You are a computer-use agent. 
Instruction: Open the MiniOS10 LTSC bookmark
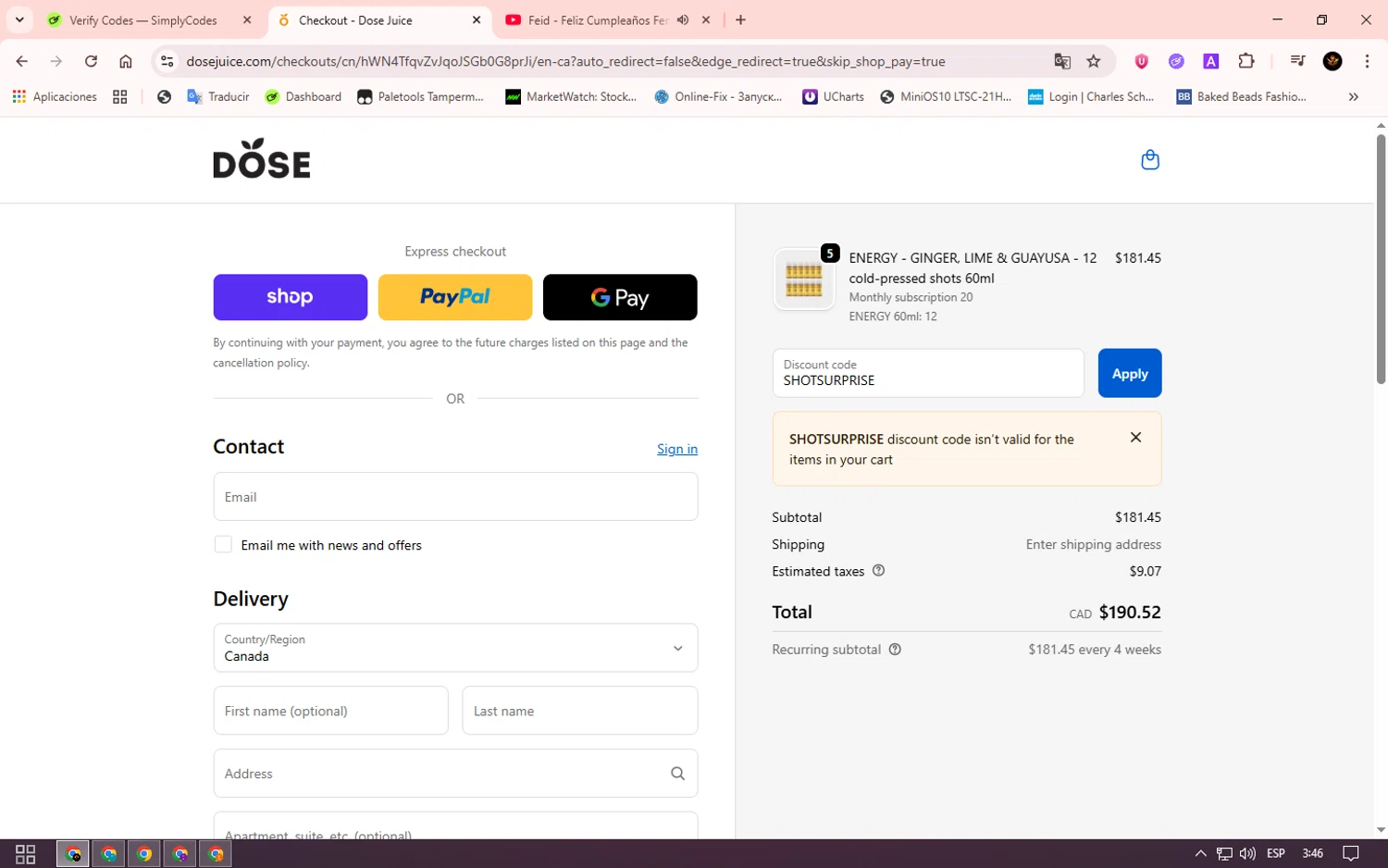point(946,96)
